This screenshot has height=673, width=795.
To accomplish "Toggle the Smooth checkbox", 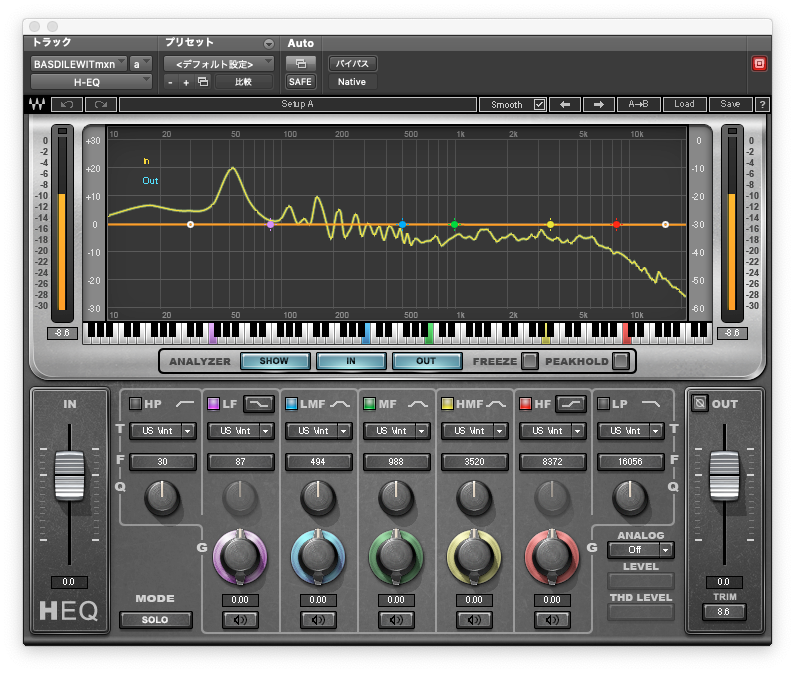I will pyautogui.click(x=539, y=104).
